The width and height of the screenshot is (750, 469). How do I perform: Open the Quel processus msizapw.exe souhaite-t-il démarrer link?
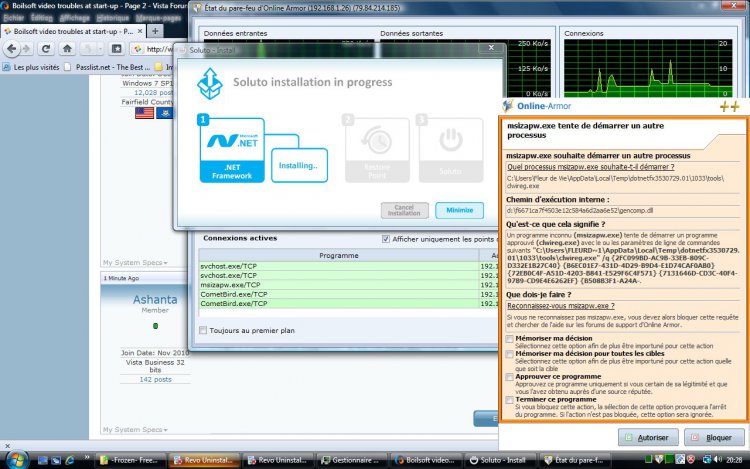[x=590, y=167]
